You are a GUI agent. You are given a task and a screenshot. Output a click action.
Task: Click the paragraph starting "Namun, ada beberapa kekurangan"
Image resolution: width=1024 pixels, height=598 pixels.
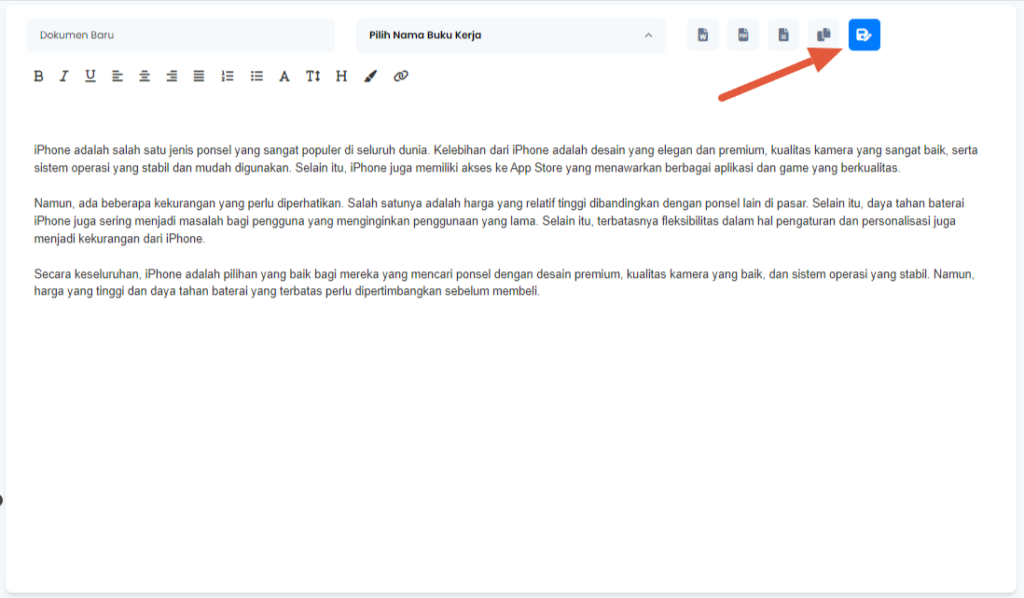tap(500, 221)
